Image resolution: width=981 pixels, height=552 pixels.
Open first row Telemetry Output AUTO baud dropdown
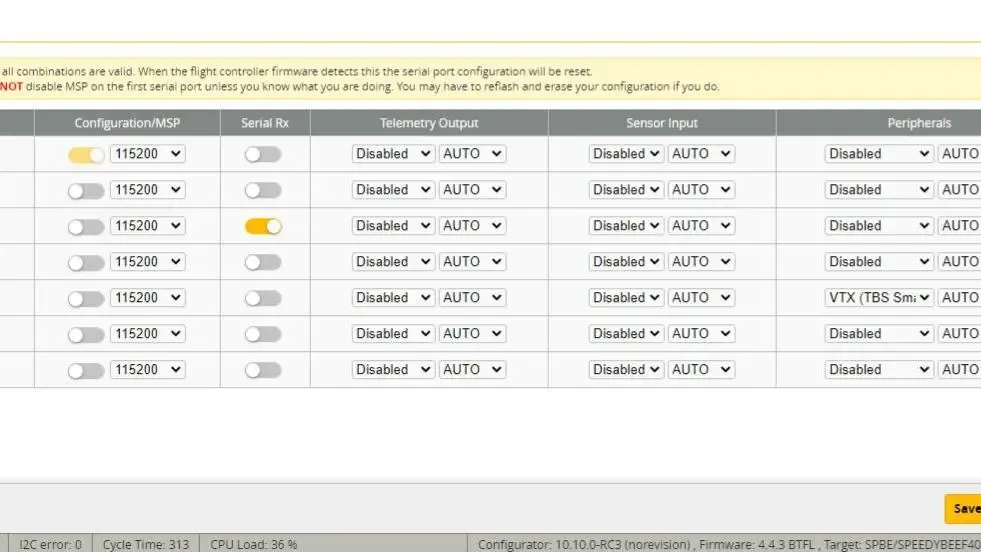pos(472,154)
